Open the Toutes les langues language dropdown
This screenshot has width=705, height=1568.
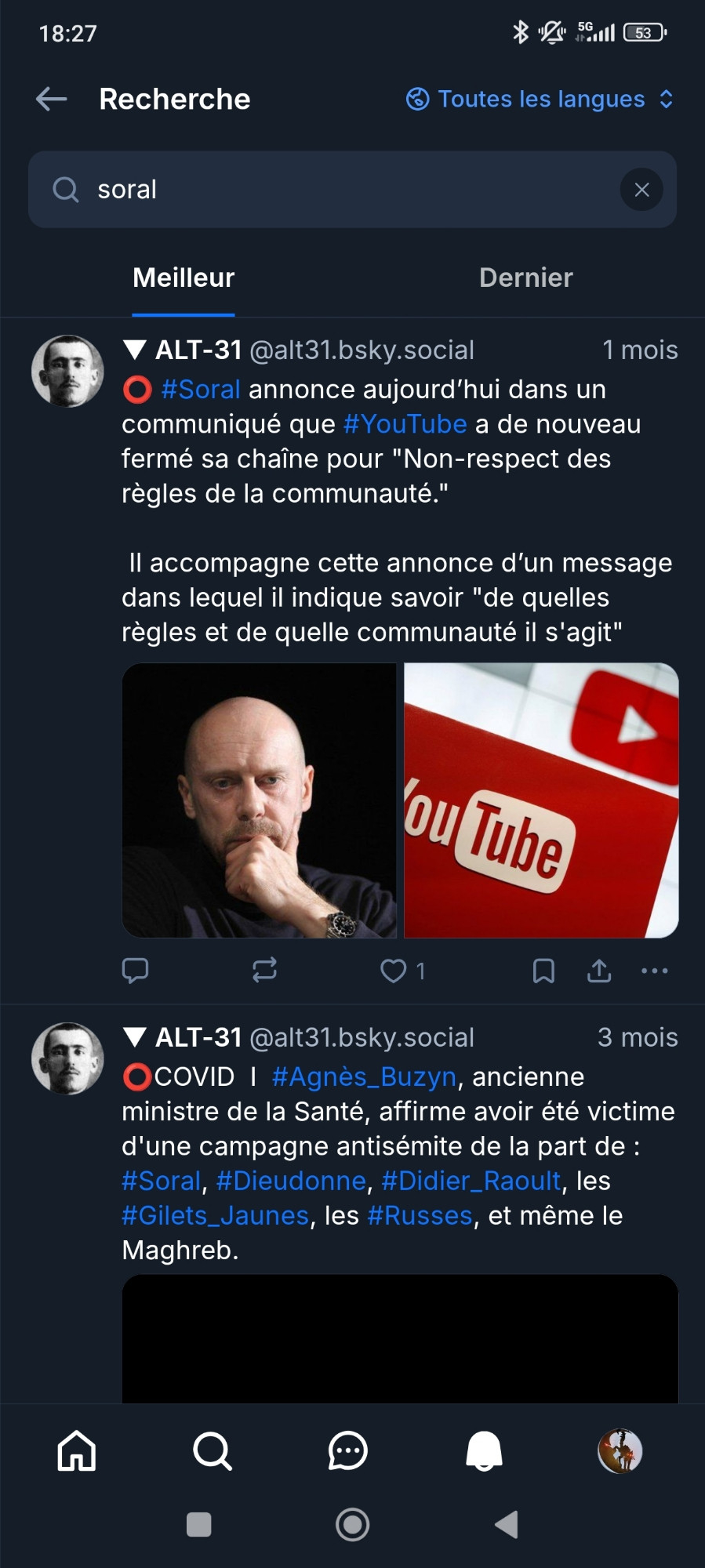(x=540, y=100)
